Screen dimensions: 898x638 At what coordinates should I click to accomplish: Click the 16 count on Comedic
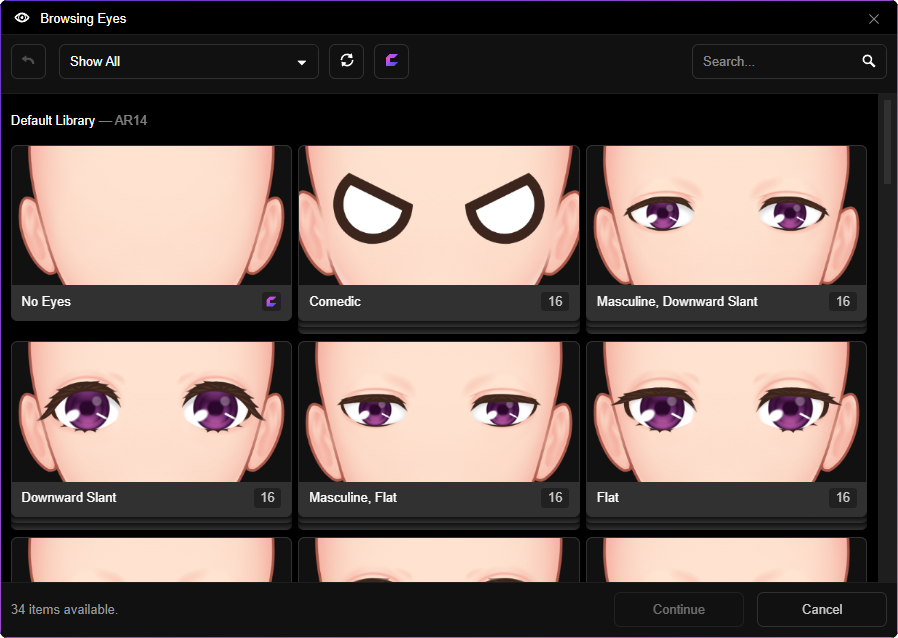[x=555, y=301]
